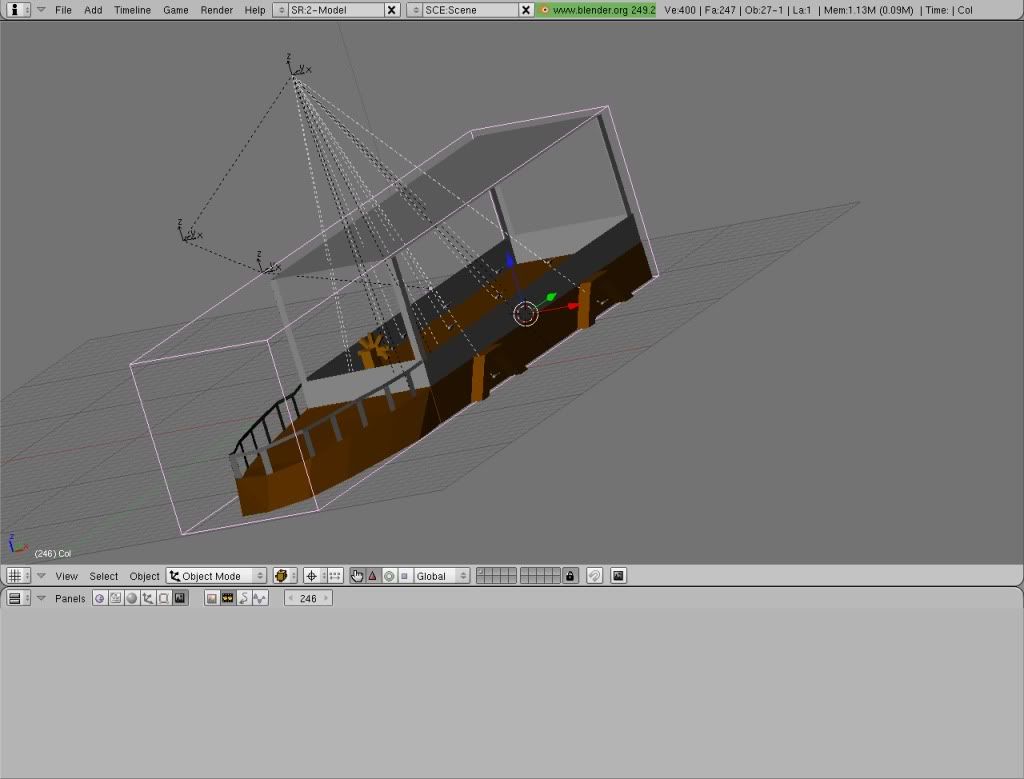The height and width of the screenshot is (779, 1024).
Task: Open the Logic context in buttons panel
Action: 99,598
